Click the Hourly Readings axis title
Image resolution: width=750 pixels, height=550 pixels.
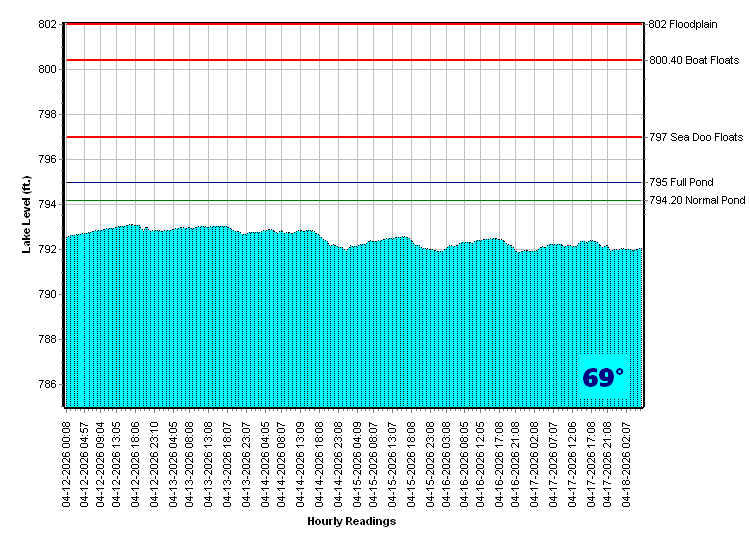(x=351, y=522)
